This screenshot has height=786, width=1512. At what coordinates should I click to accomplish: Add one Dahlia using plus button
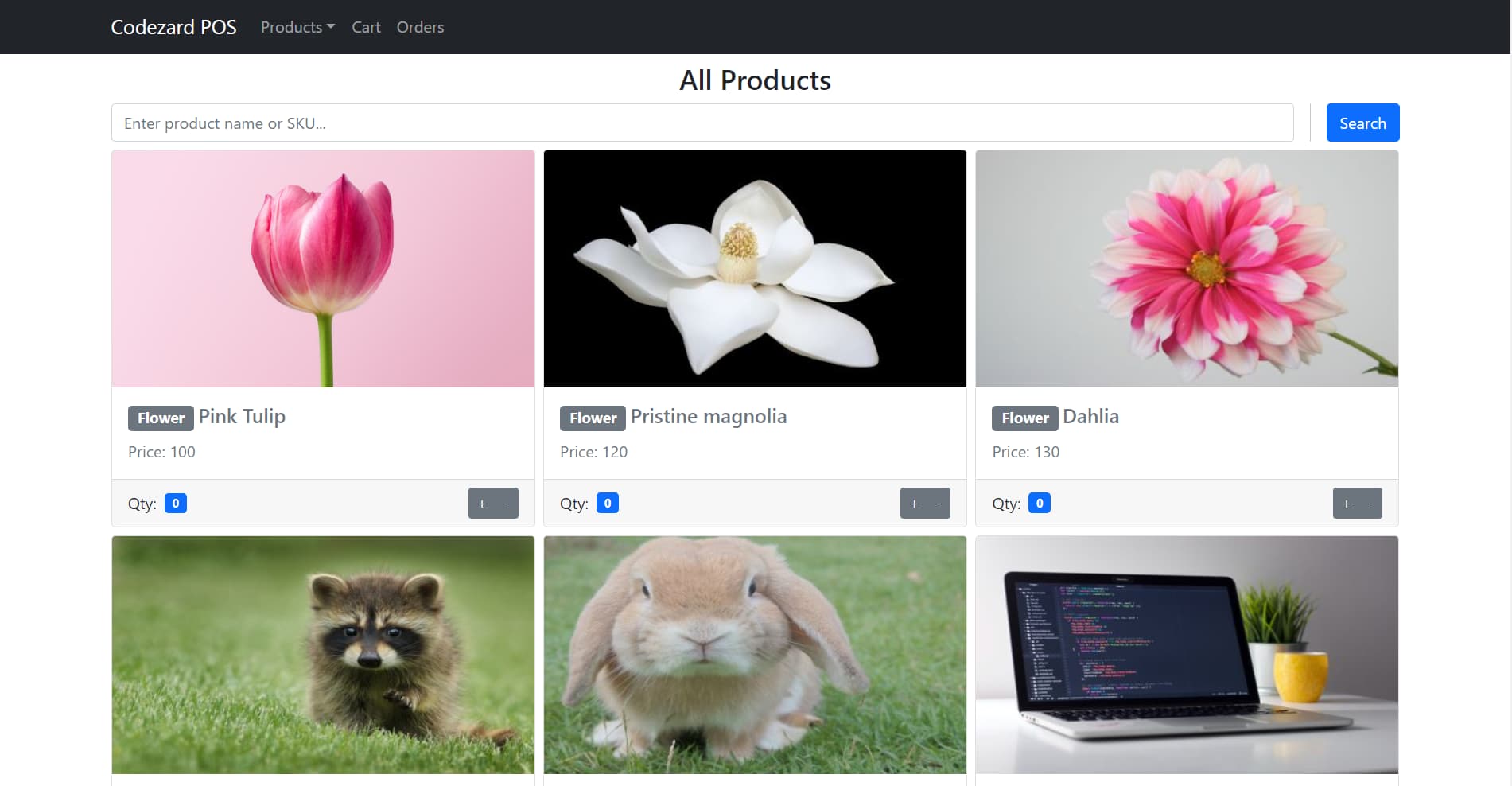point(1346,503)
